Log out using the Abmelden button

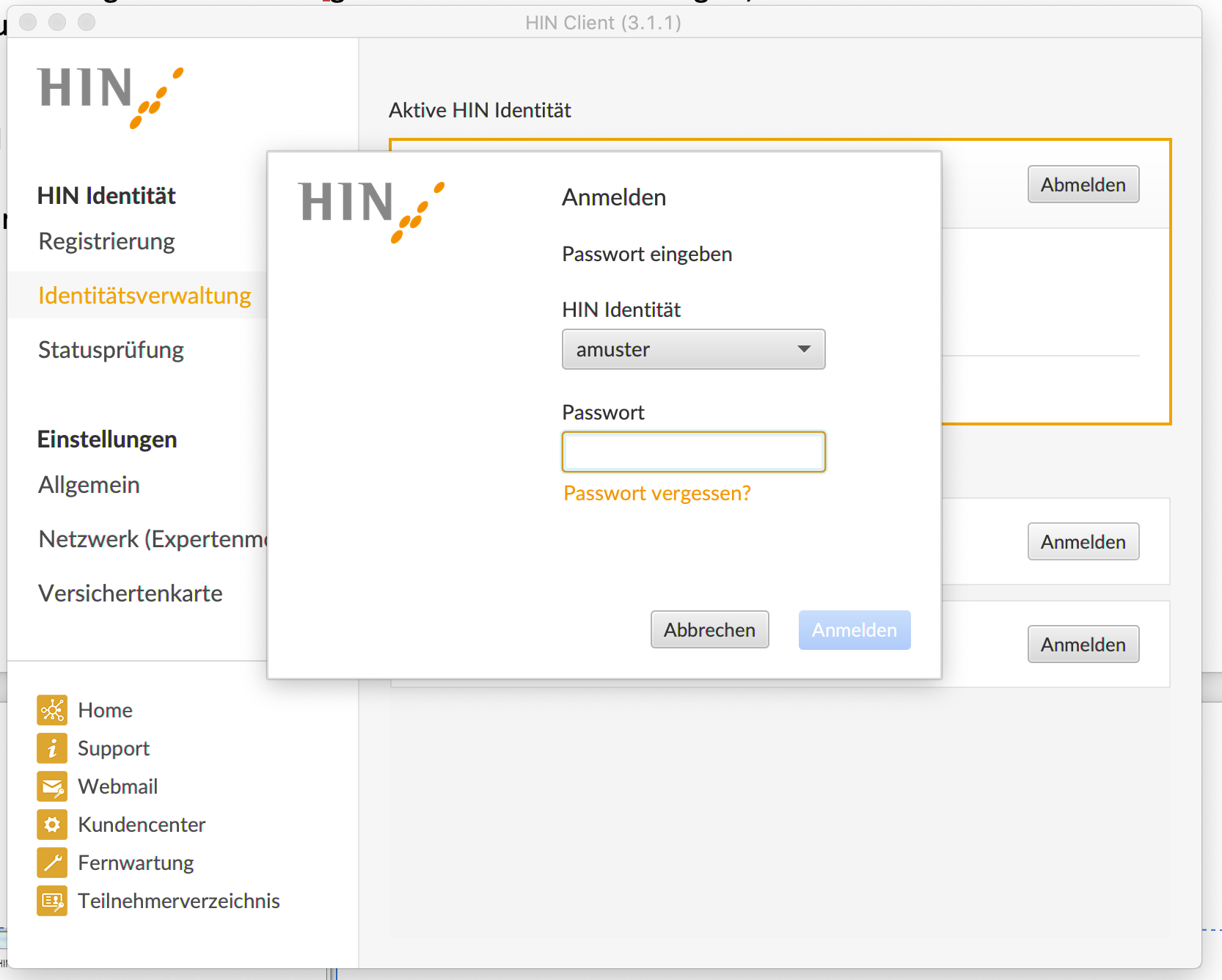pyautogui.click(x=1083, y=184)
